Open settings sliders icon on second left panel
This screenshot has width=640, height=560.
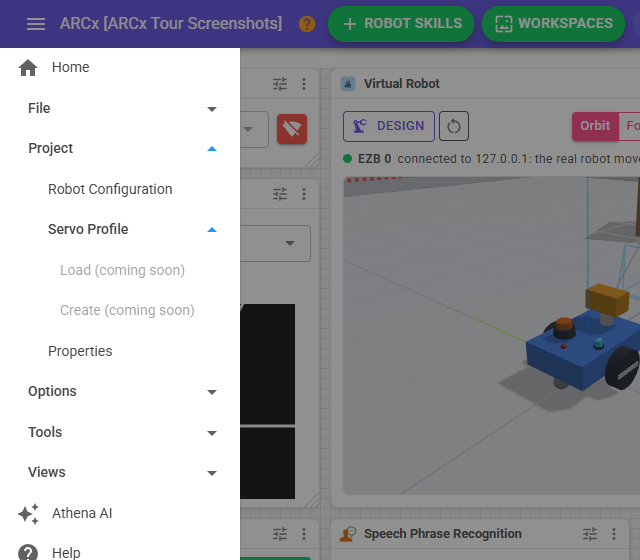280,194
